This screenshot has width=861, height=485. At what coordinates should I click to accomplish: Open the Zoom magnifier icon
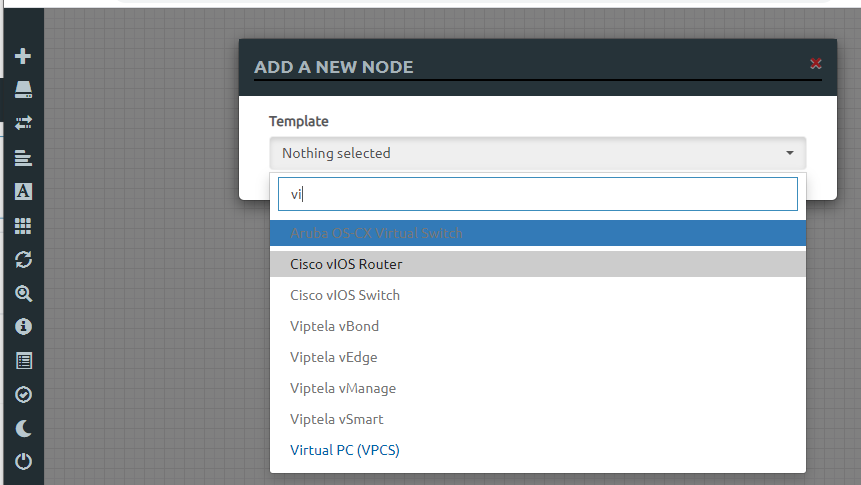23,293
